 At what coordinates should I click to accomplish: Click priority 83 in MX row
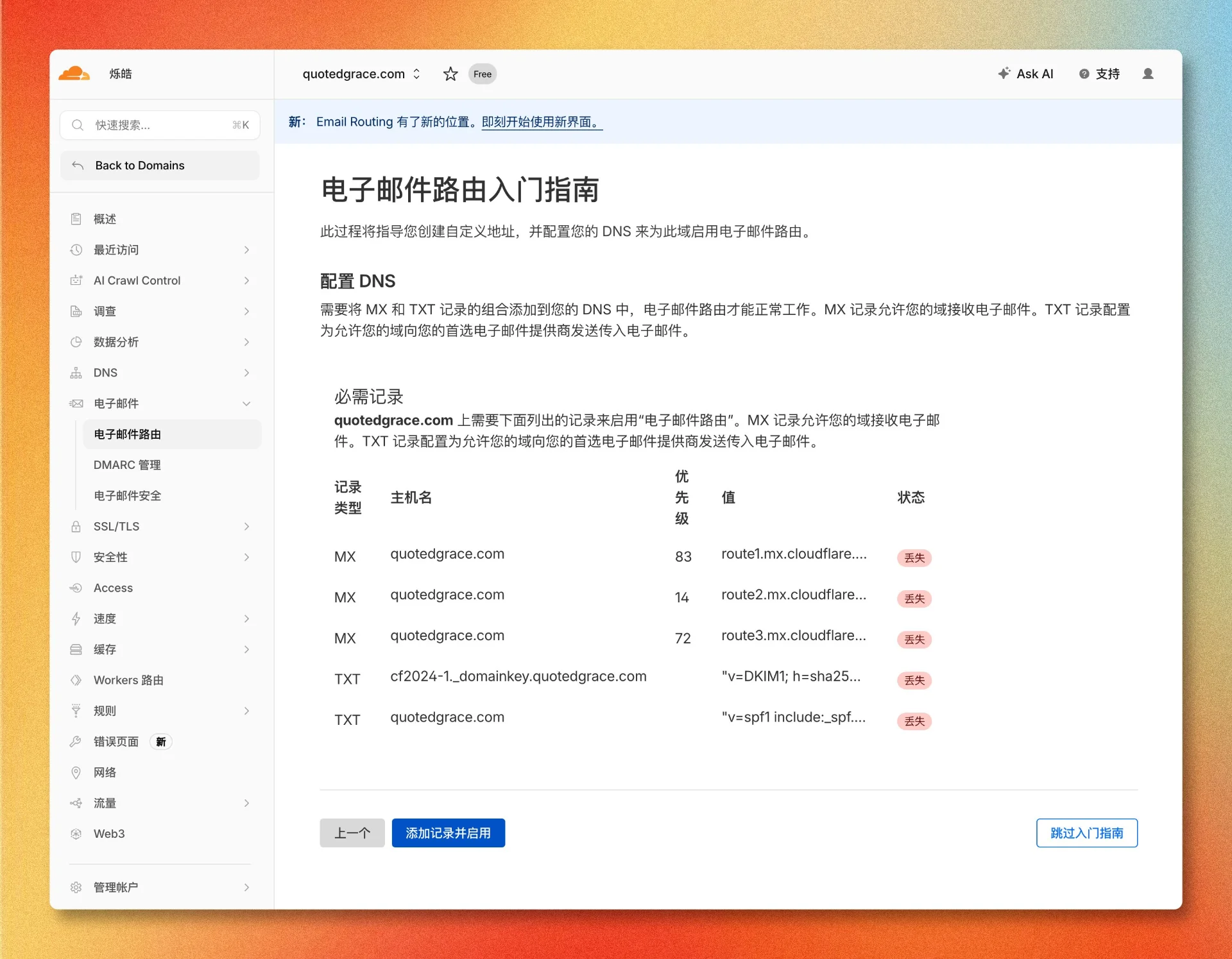[x=683, y=557]
